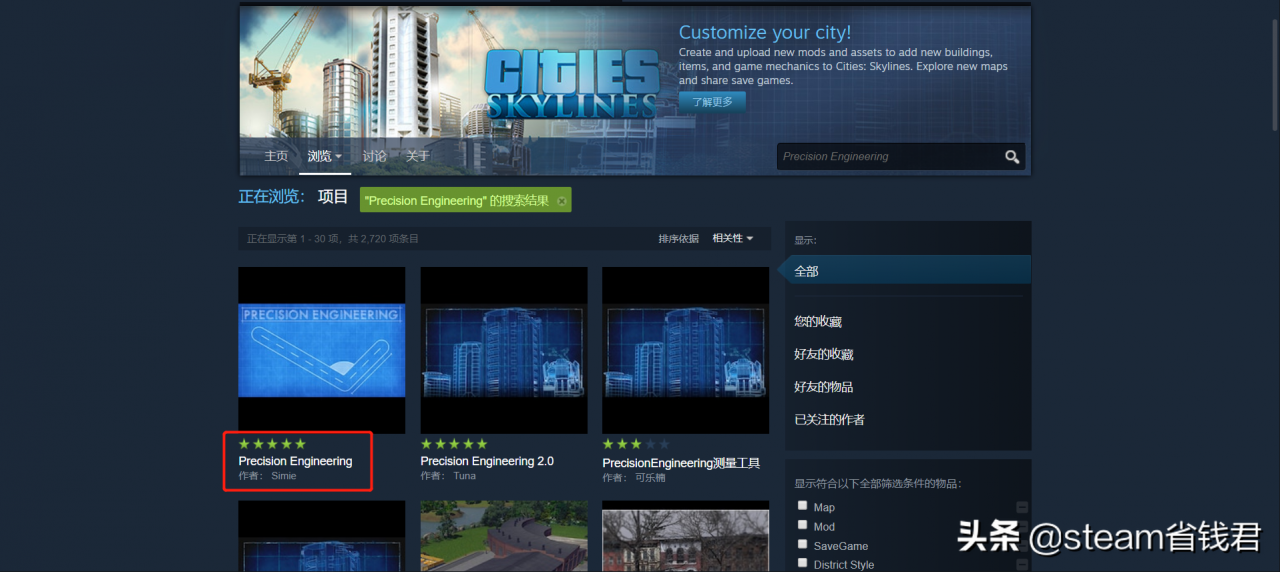Check the Mod filter checkbox
The height and width of the screenshot is (572, 1280).
click(803, 525)
